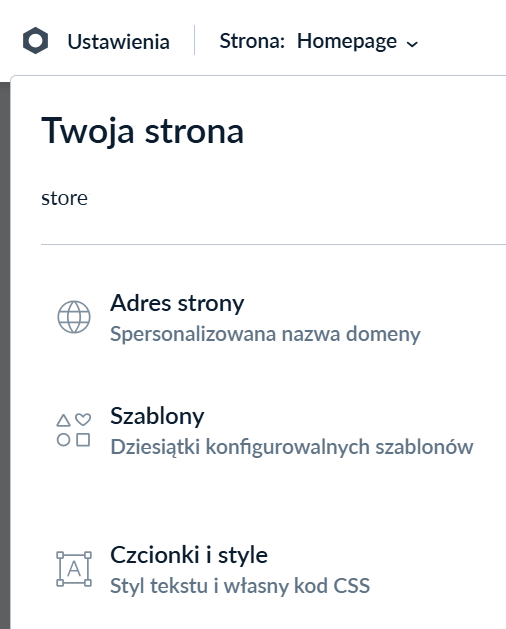This screenshot has width=506, height=629.
Task: Open the Adres strony setting
Action: coord(177,303)
